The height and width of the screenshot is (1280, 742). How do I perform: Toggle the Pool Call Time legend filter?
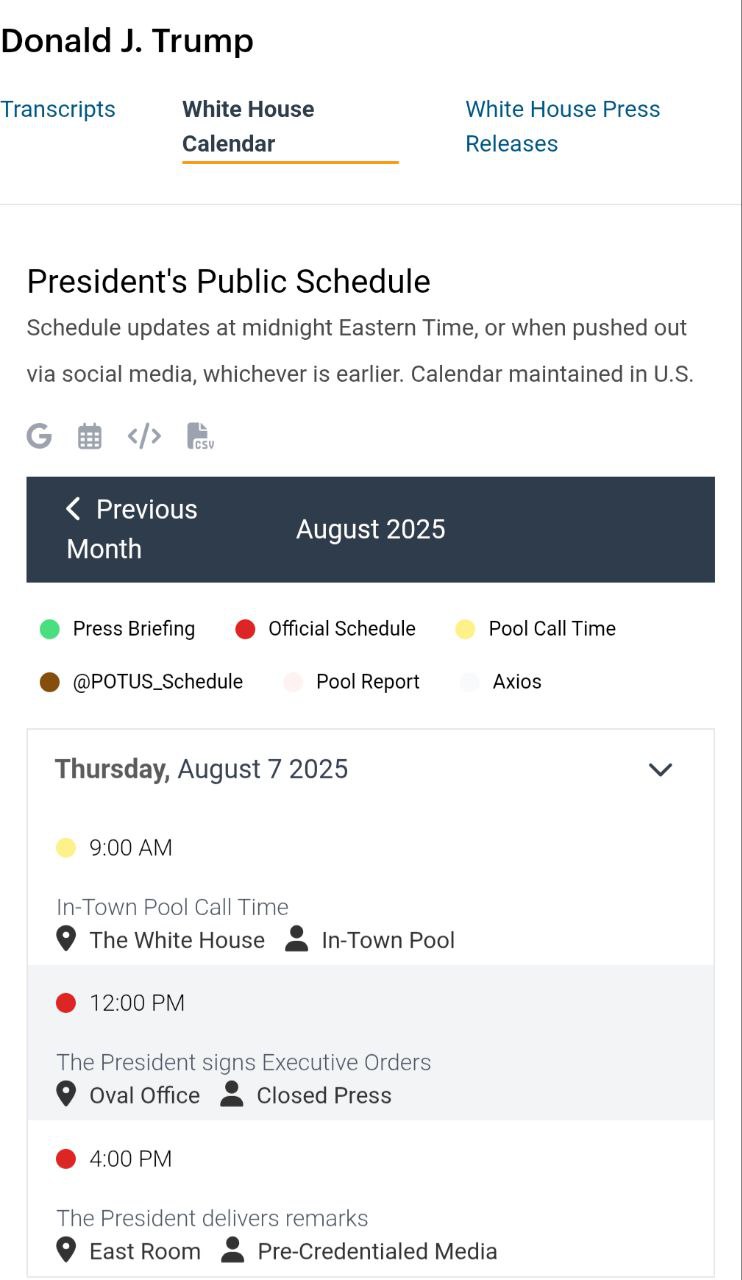pyautogui.click(x=535, y=629)
